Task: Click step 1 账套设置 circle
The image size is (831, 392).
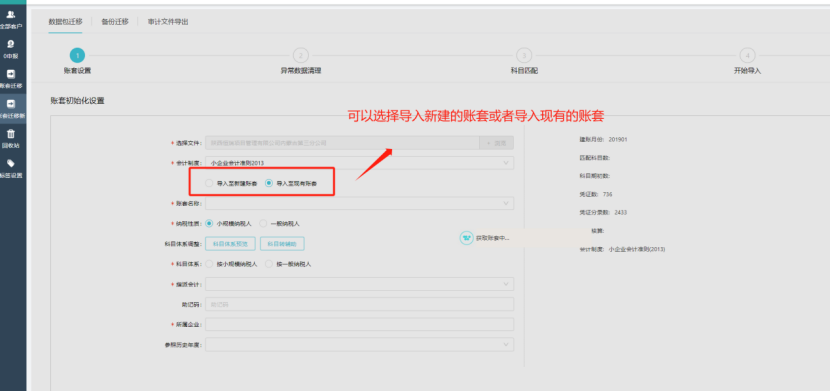Action: click(77, 55)
